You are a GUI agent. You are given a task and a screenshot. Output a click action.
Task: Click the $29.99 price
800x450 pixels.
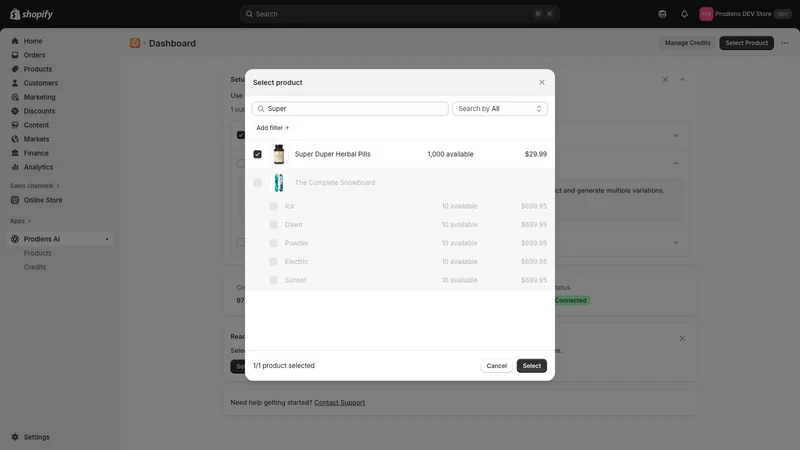pos(536,154)
